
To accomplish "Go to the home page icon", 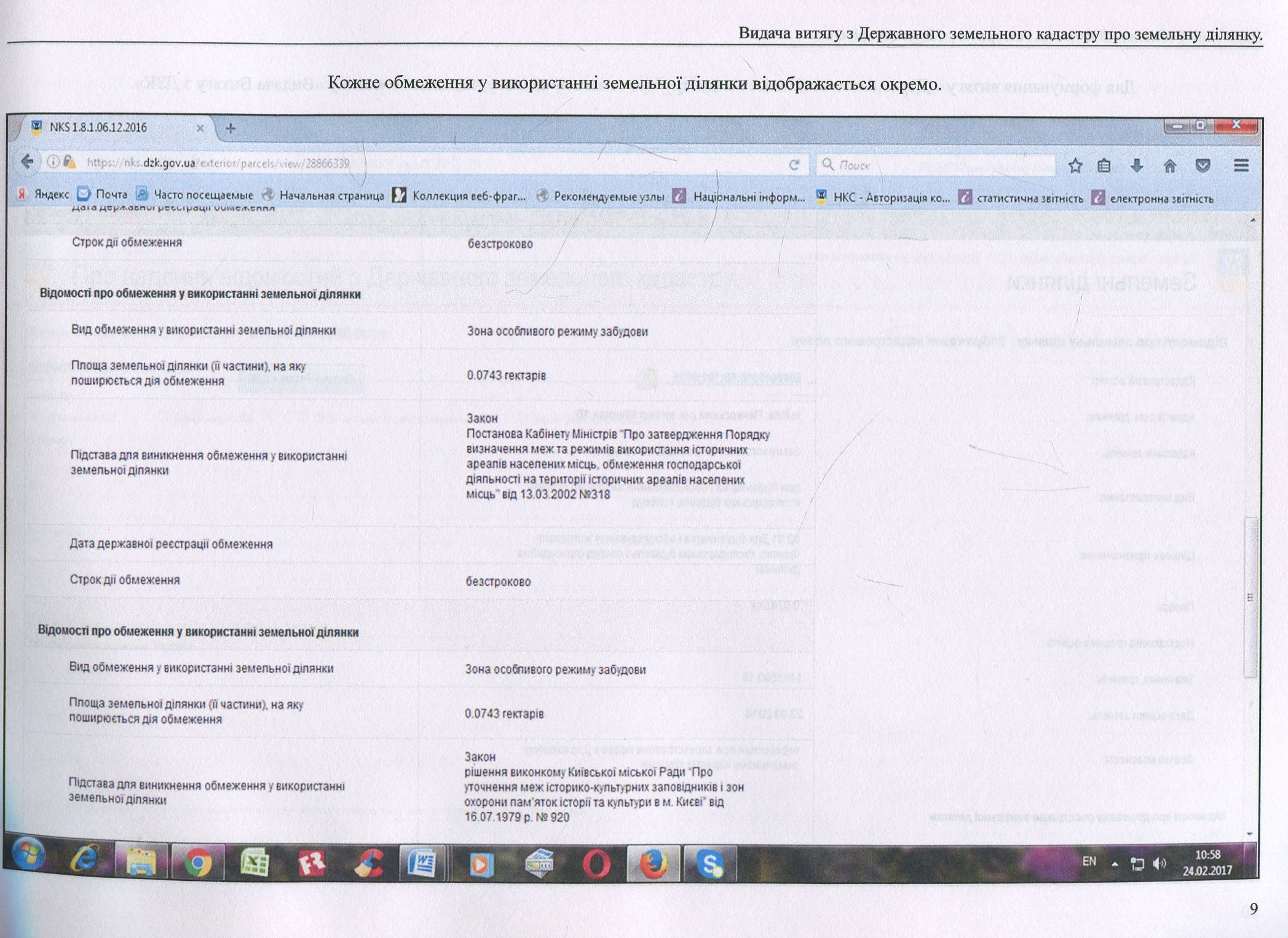I will click(x=1170, y=165).
